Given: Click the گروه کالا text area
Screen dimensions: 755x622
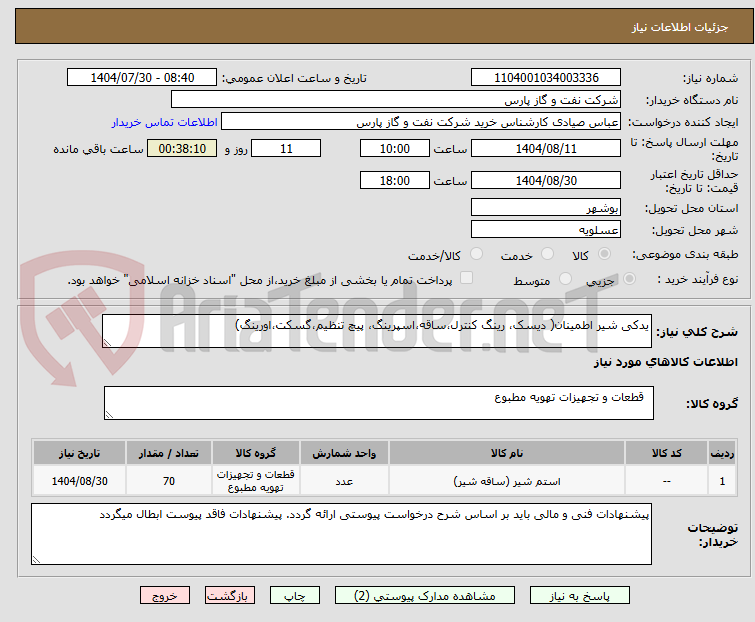Looking at the screenshot, I should 378,403.
